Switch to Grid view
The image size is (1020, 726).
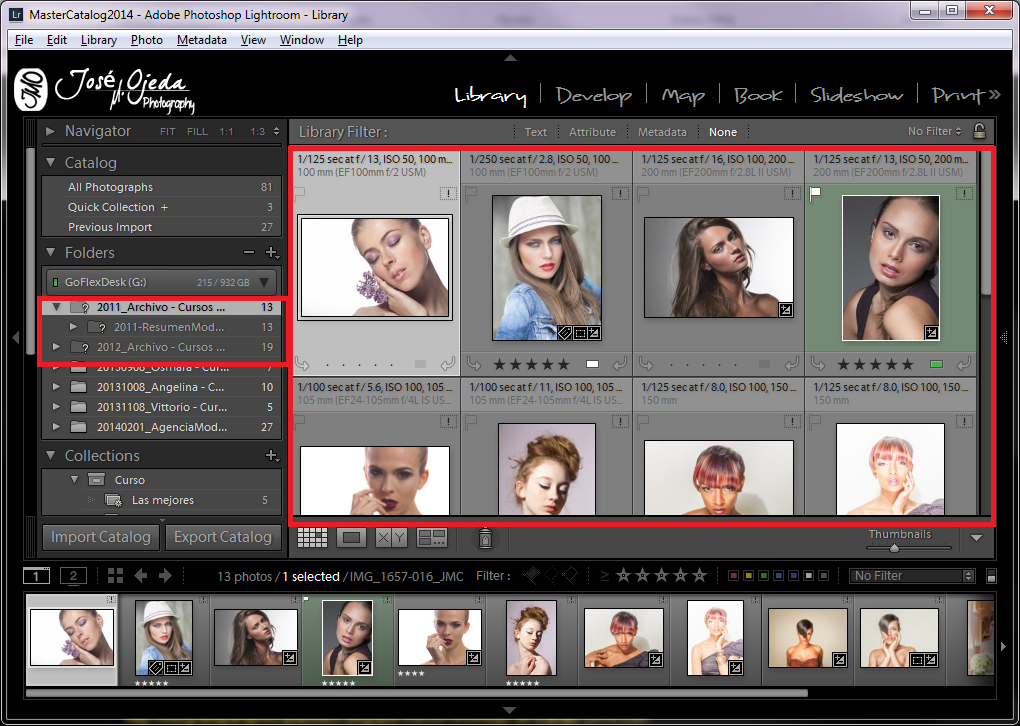coord(312,537)
